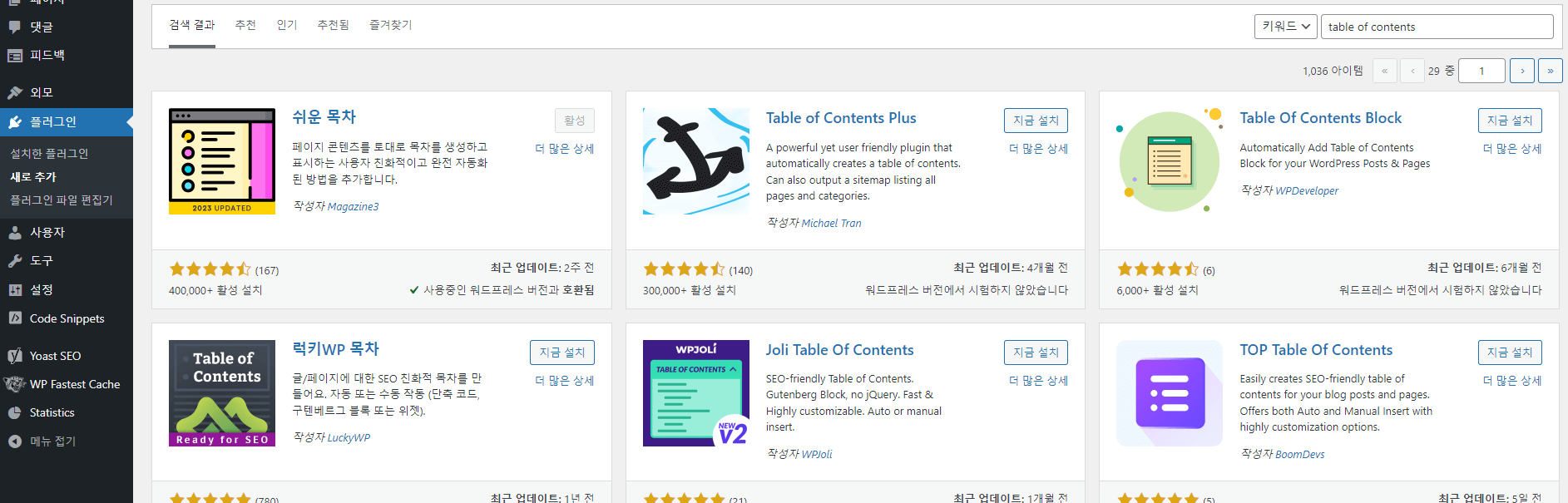Viewport: 1568px width, 503px height.
Task: Click the star rating of 쉬운 목차 (167)
Action: tap(210, 269)
